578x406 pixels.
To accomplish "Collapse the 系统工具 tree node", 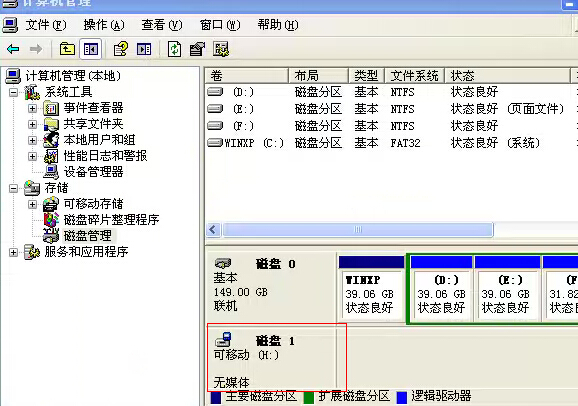I will click(x=13, y=92).
